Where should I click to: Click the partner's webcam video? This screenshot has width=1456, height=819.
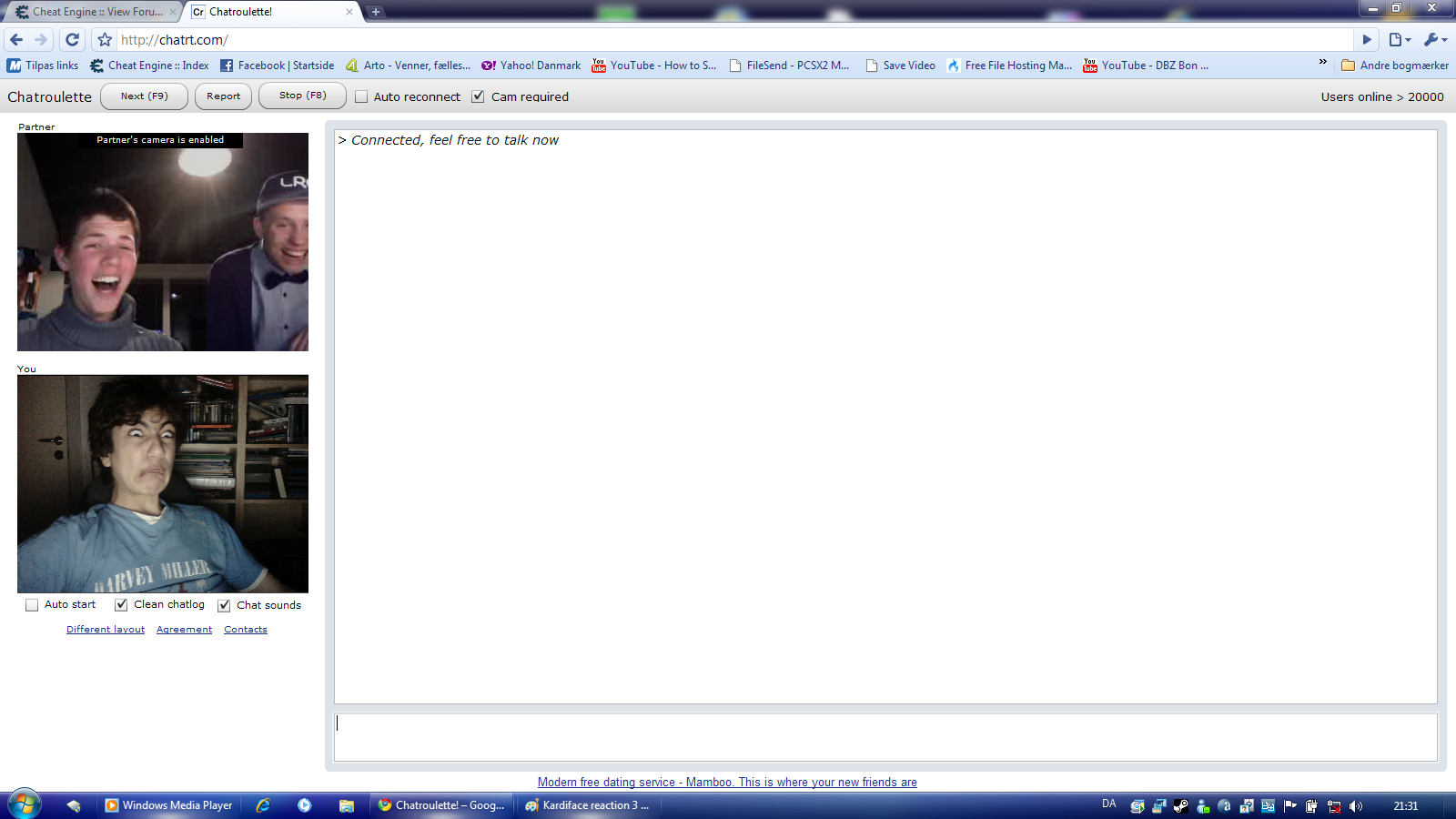tap(163, 242)
